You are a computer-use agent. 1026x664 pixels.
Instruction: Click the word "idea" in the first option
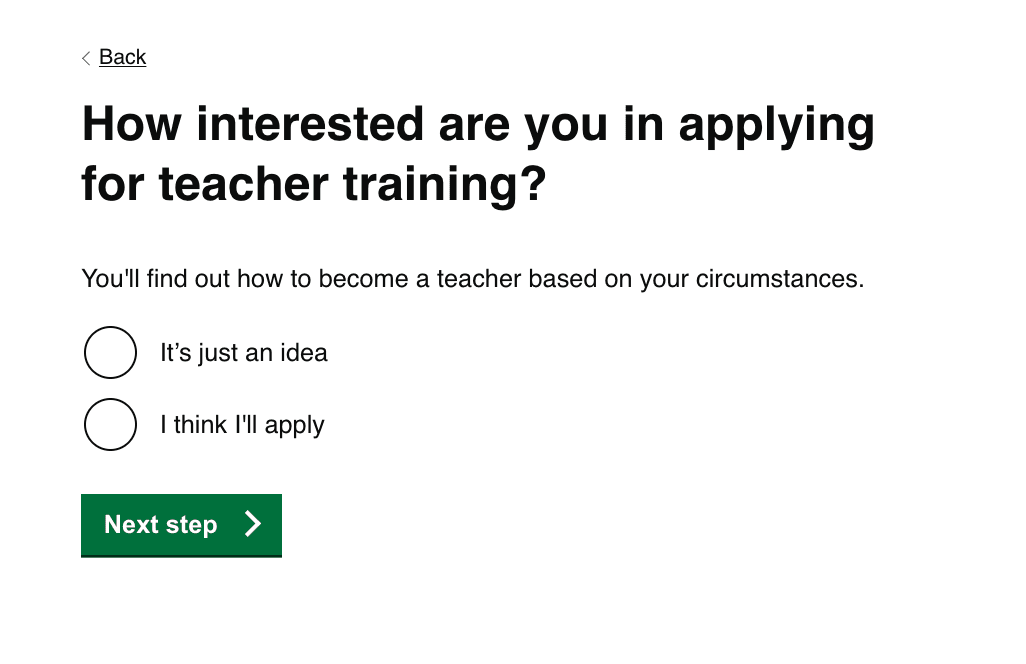click(304, 353)
